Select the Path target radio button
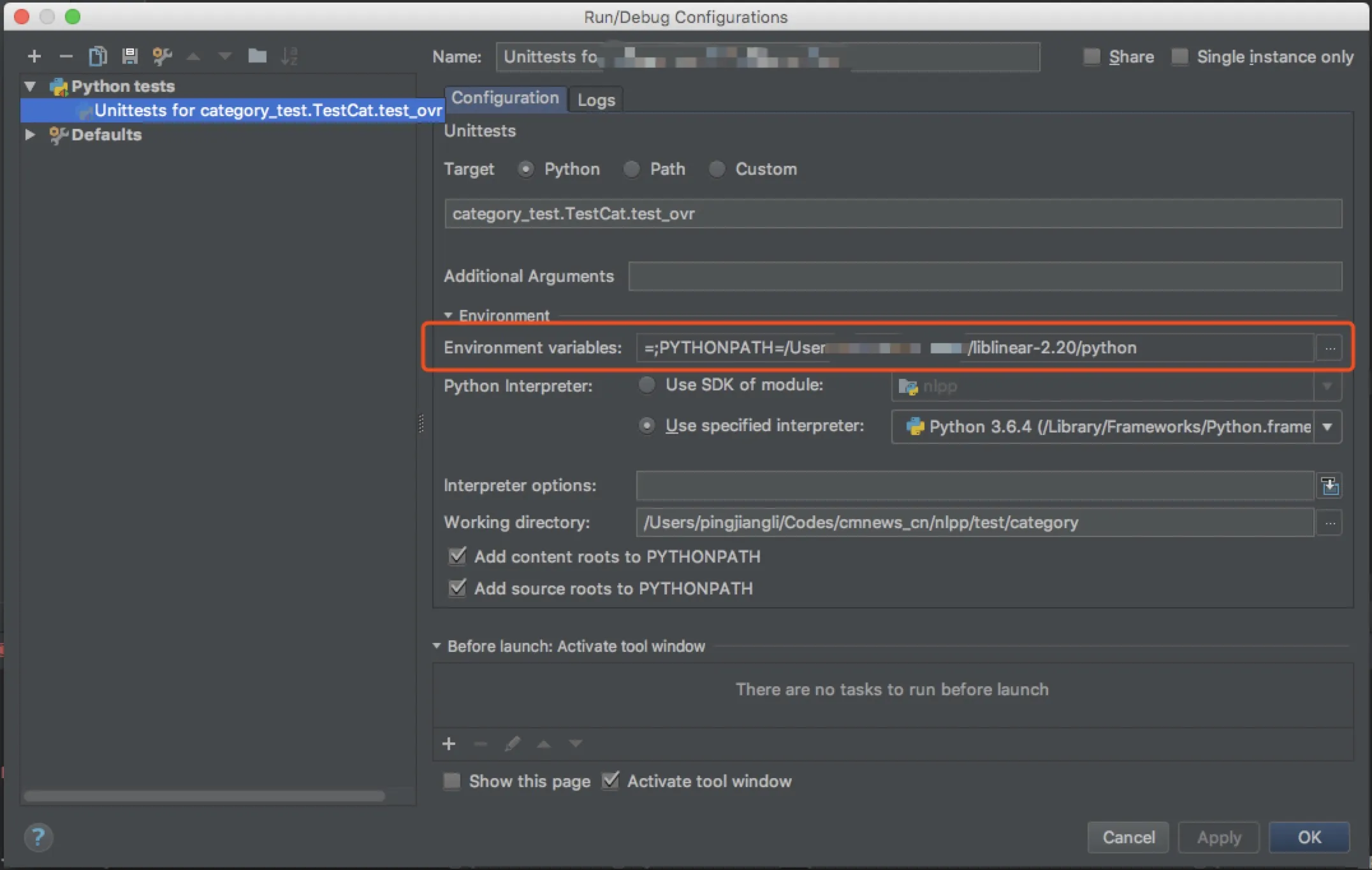The height and width of the screenshot is (870, 1372). (x=631, y=169)
